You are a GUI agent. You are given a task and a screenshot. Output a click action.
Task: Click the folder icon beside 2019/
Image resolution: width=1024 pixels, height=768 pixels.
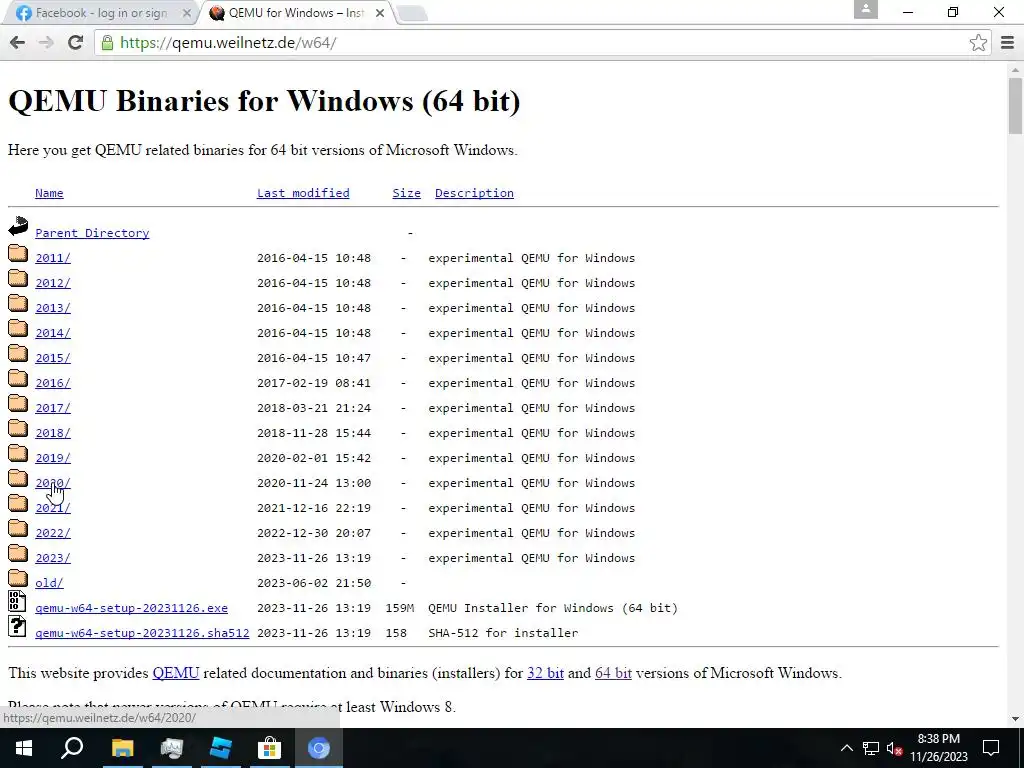pyautogui.click(x=18, y=453)
